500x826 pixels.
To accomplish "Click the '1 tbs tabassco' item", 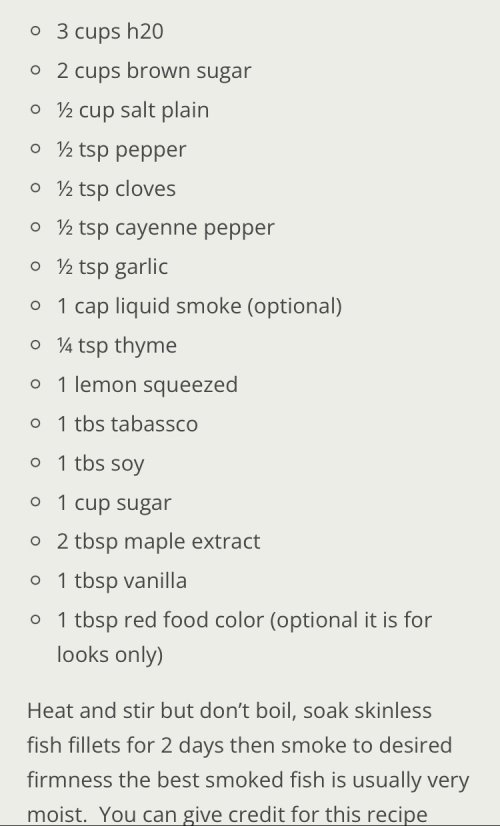I will [127, 424].
